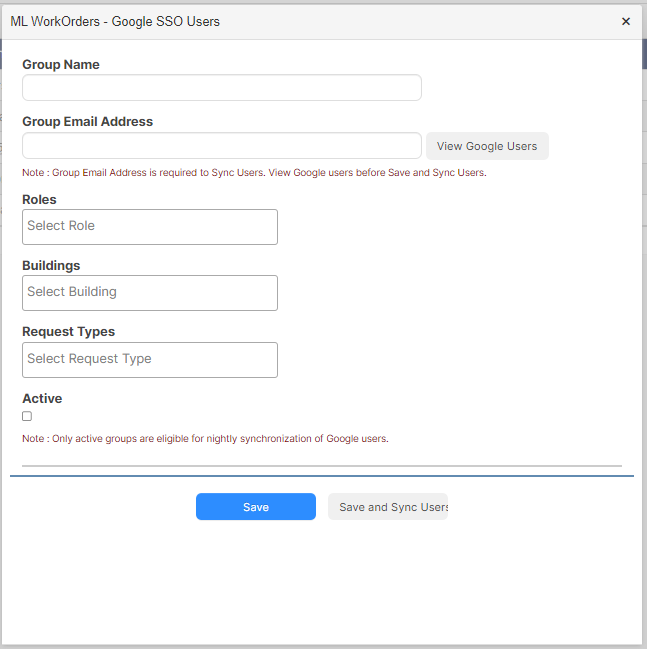
Task: Open the Select Request Type dropdown
Action: point(150,360)
